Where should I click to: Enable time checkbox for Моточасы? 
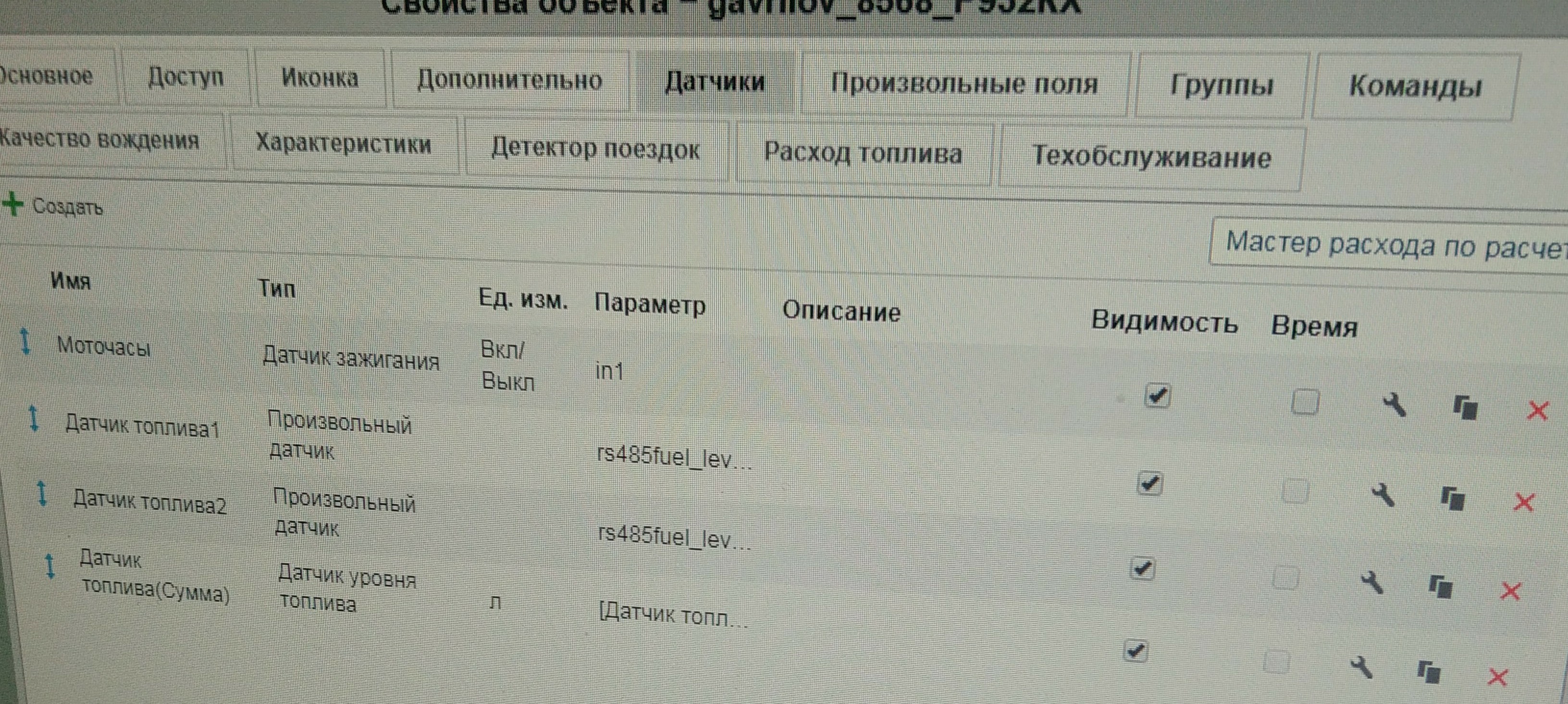pyautogui.click(x=1305, y=402)
